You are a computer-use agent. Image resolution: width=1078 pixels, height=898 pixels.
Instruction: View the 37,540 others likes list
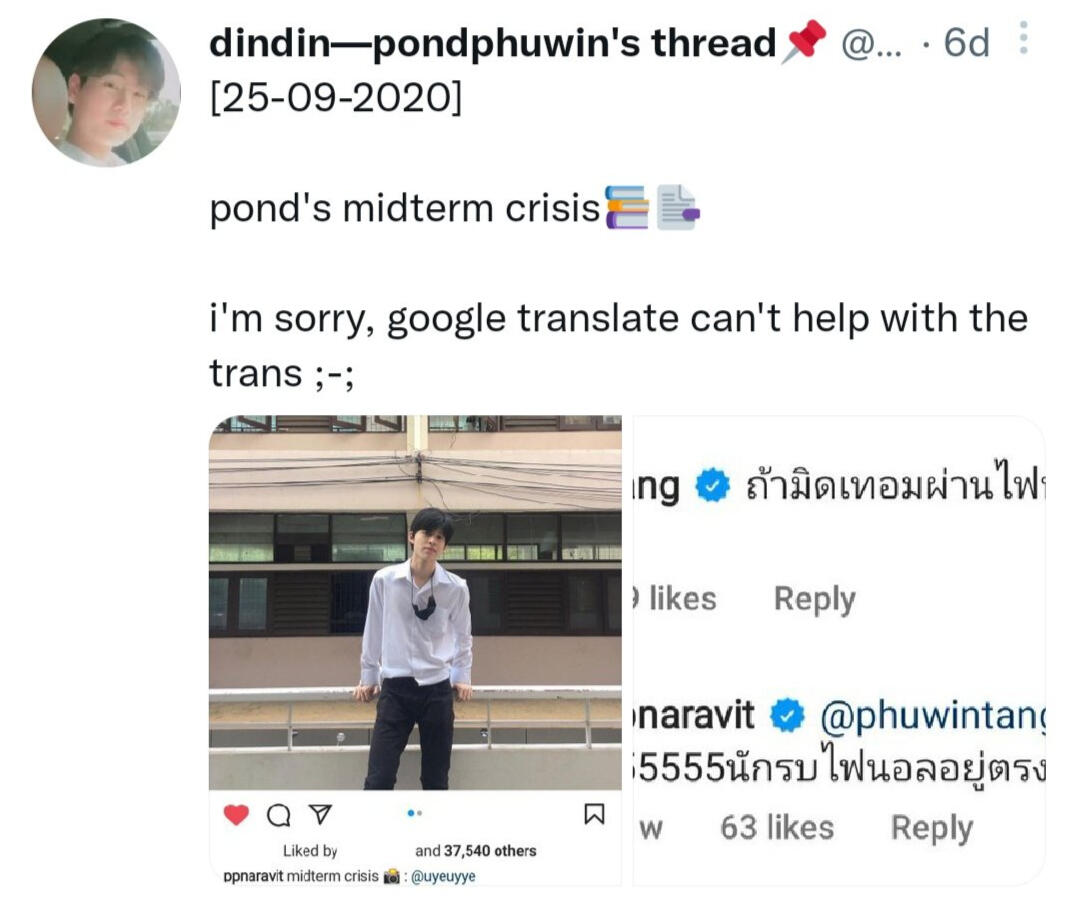click(x=476, y=851)
